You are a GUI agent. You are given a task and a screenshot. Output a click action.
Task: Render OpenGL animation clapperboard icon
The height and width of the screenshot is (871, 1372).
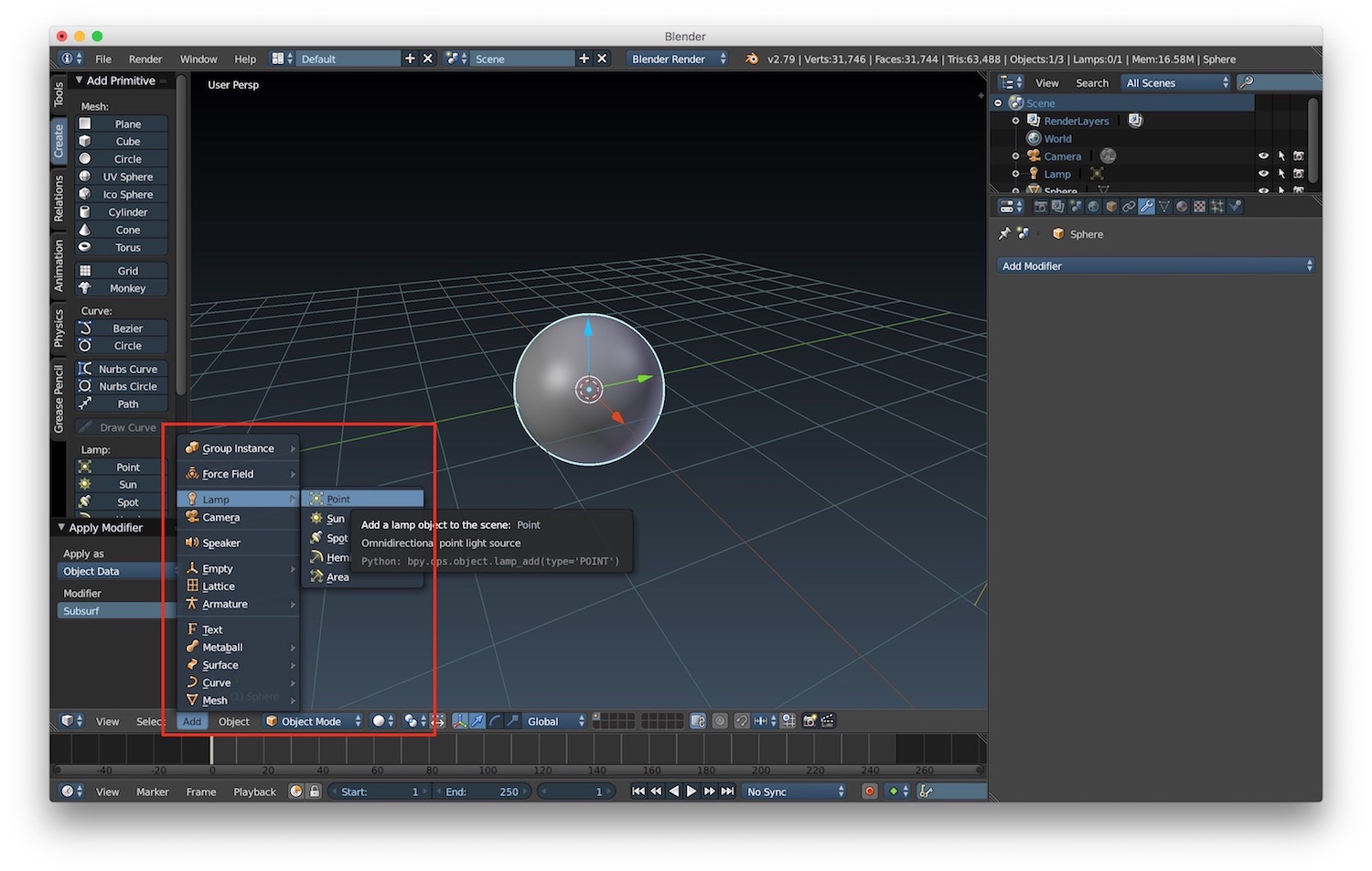point(827,721)
